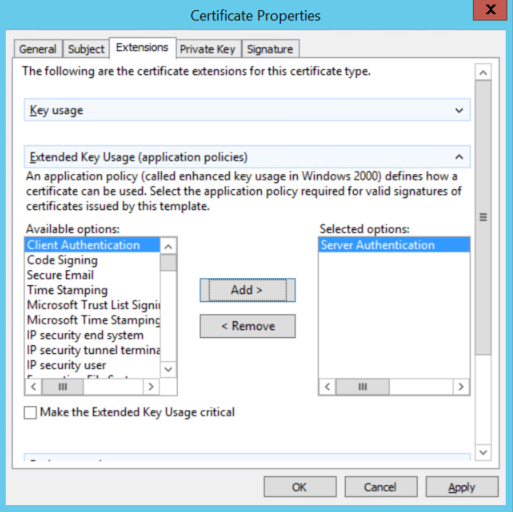Choose Secure Email from Available options
The height and width of the screenshot is (512, 513).
point(93,275)
